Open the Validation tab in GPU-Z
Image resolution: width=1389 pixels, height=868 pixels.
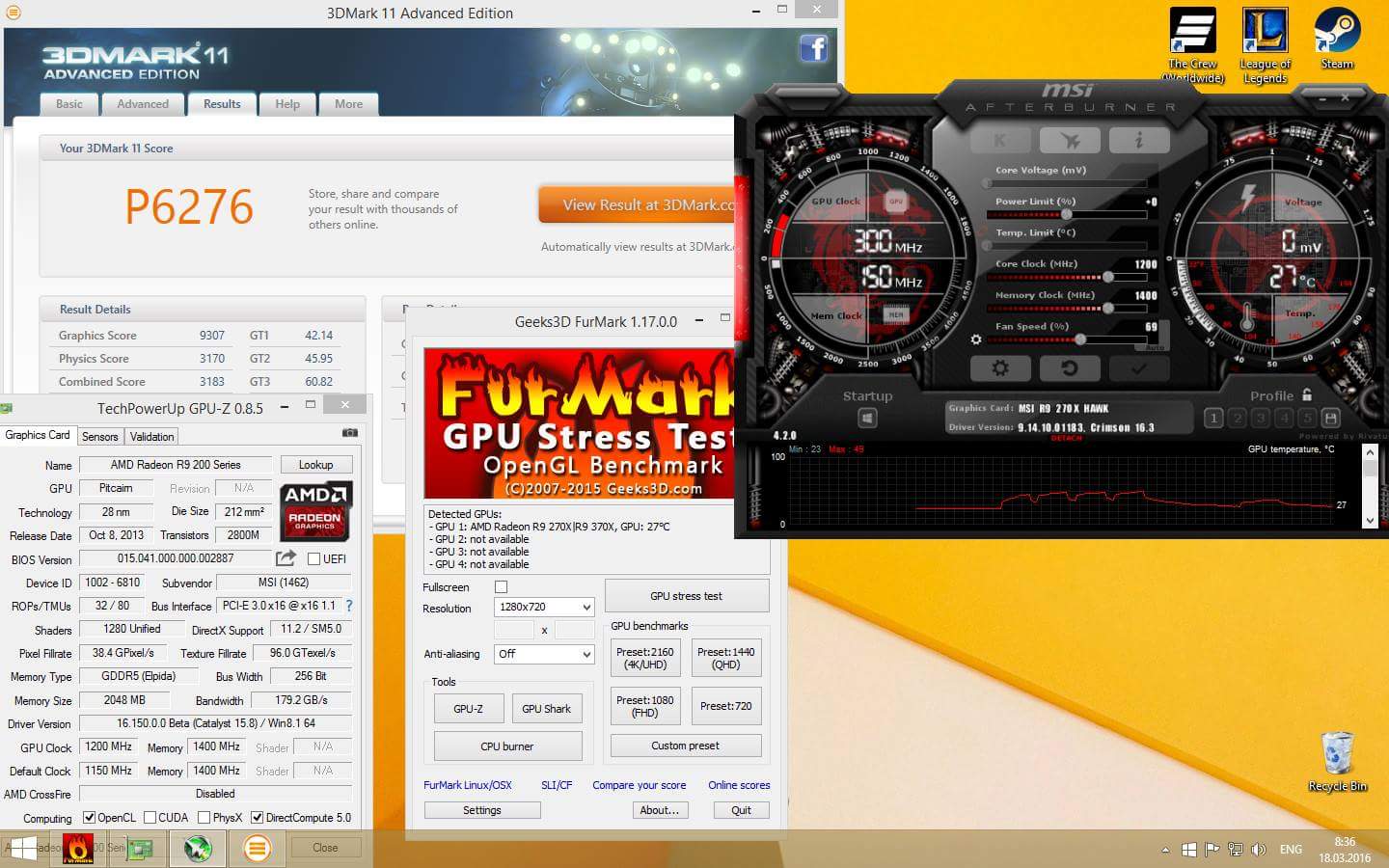coord(152,437)
